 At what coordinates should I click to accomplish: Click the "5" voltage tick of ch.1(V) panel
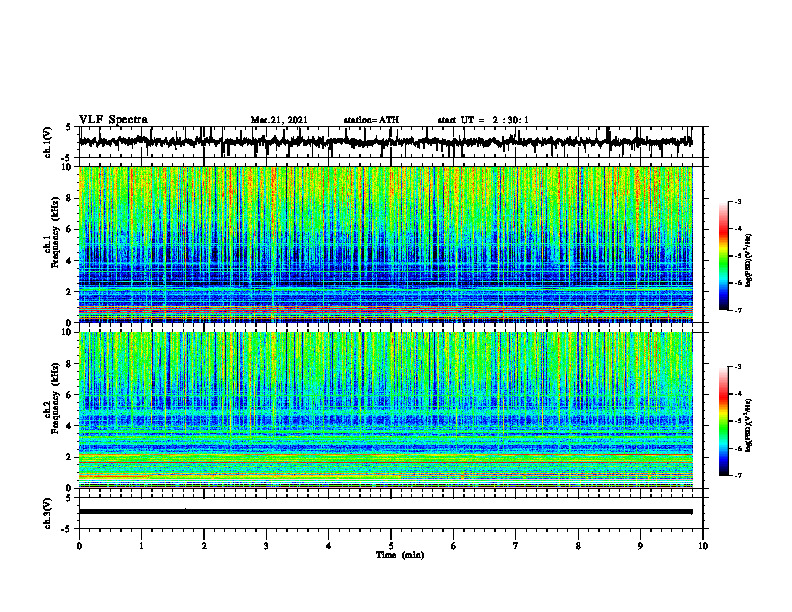[x=69, y=127]
